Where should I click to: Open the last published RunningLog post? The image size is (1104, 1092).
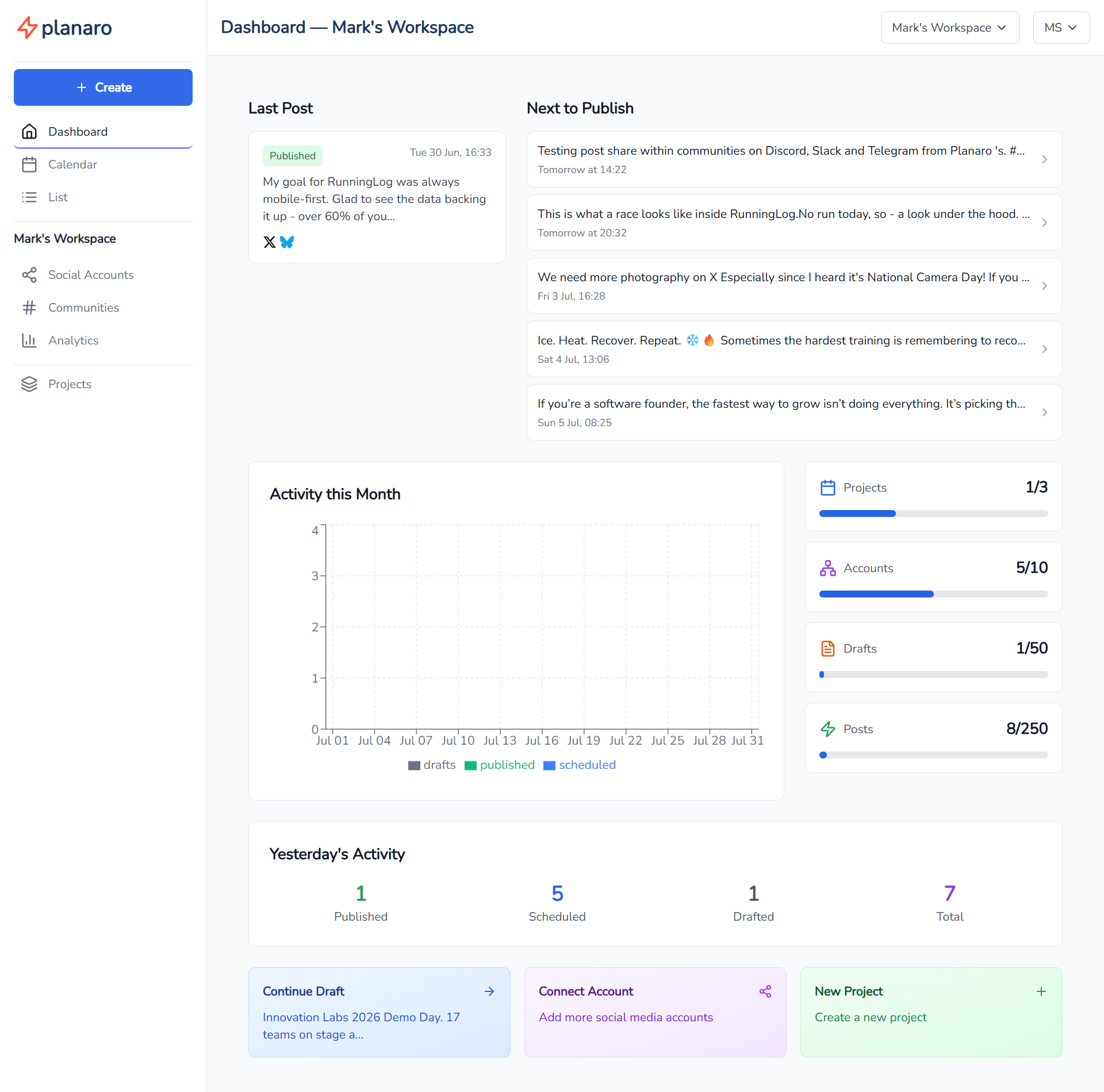pyautogui.click(x=377, y=197)
